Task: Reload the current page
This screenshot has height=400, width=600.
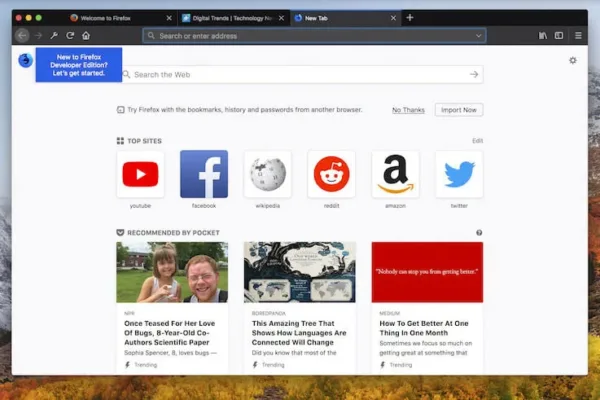Action: click(70, 36)
